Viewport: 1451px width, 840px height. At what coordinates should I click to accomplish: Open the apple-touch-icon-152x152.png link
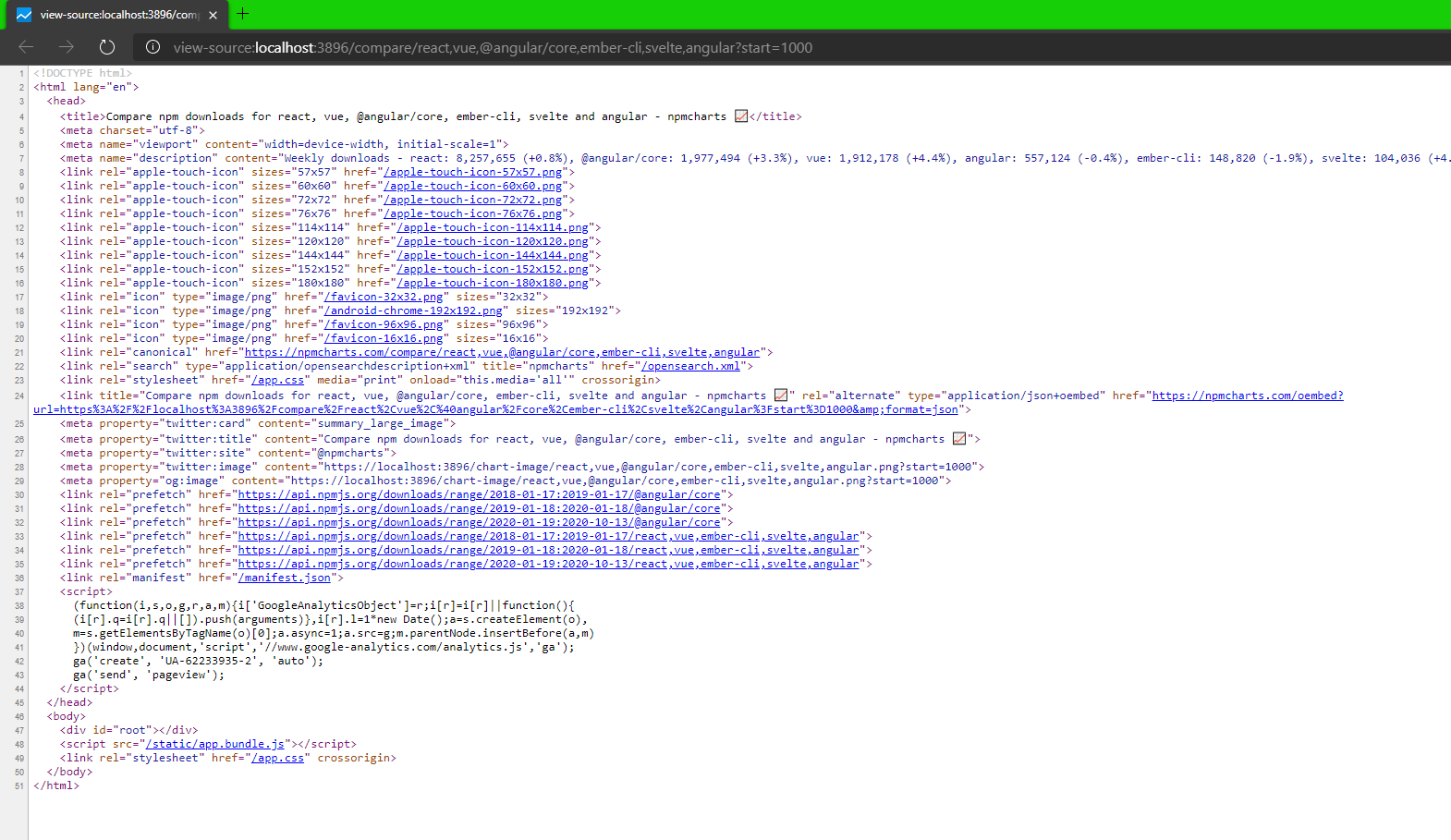click(493, 269)
